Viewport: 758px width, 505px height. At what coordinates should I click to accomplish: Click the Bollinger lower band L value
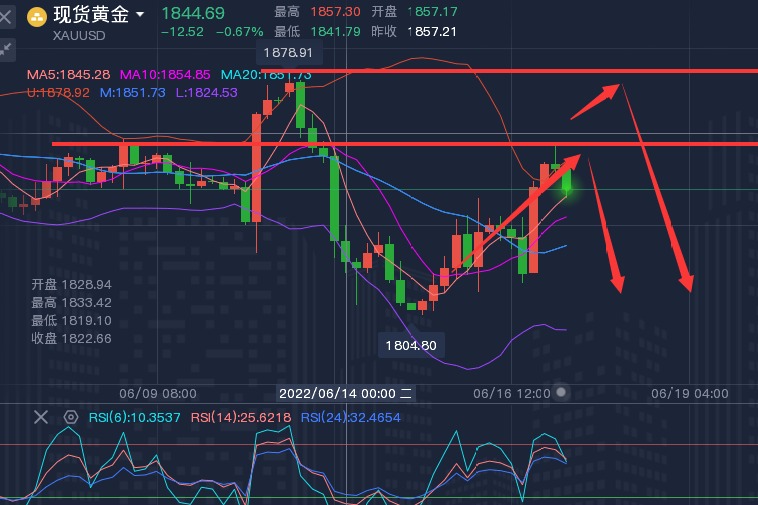[207, 92]
